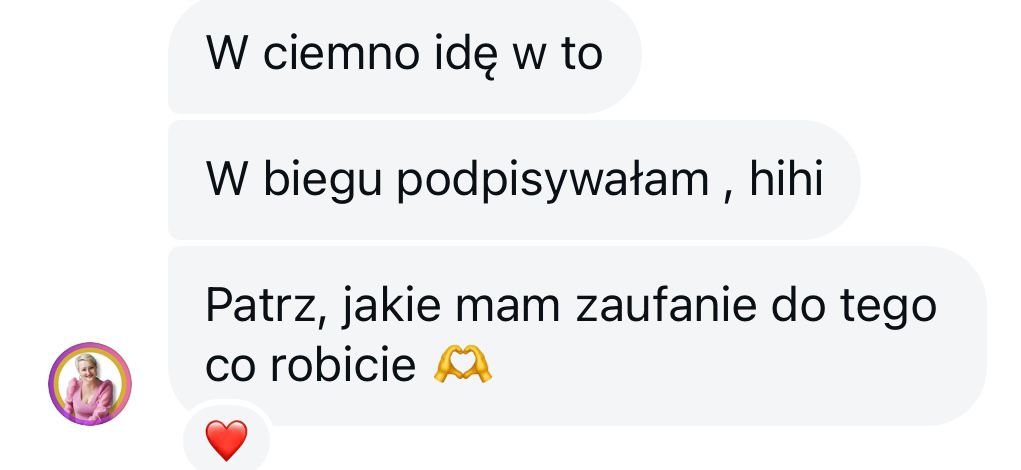The image size is (1021, 470).
Task: Select the 'Patrz, jakie mam zaufanie' message bubble
Action: [577, 336]
